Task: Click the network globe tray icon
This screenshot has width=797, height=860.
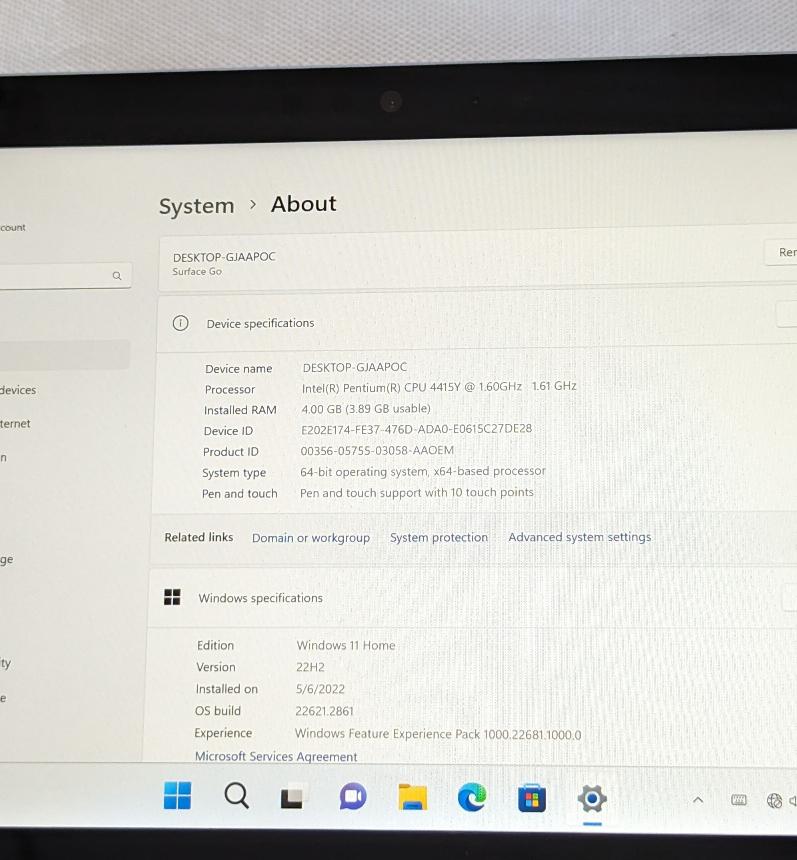Action: [773, 800]
